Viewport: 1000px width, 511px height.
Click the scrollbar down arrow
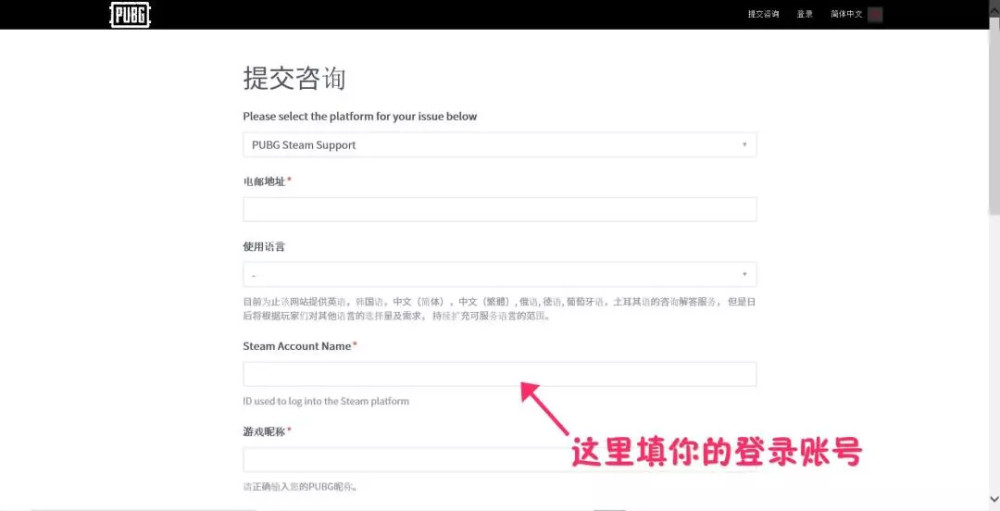click(x=994, y=498)
